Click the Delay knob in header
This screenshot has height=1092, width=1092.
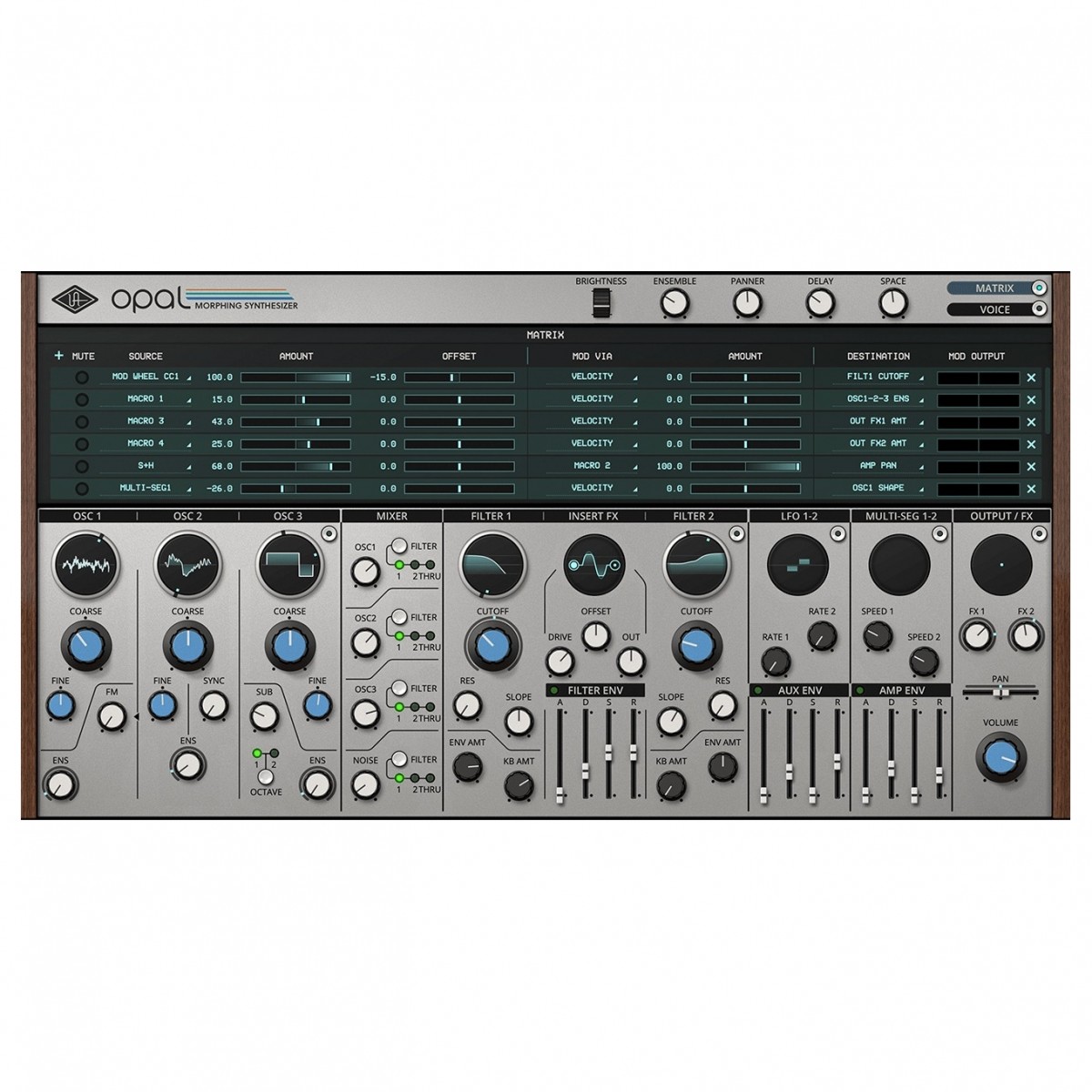tap(820, 303)
